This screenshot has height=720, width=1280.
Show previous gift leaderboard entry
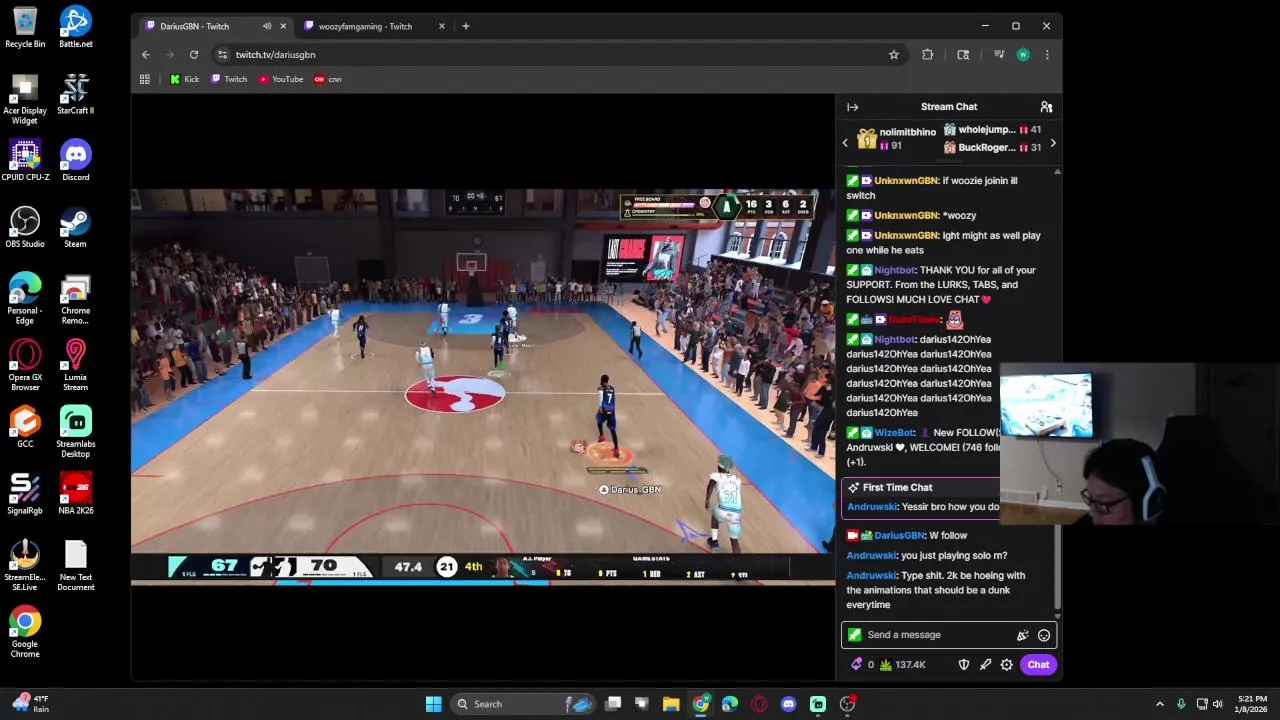click(x=845, y=143)
